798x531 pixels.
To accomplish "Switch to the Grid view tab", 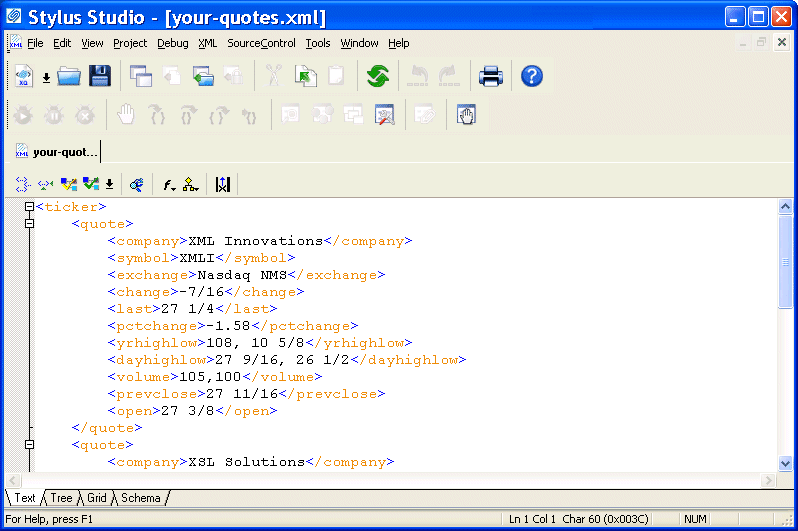I will click(x=97, y=498).
